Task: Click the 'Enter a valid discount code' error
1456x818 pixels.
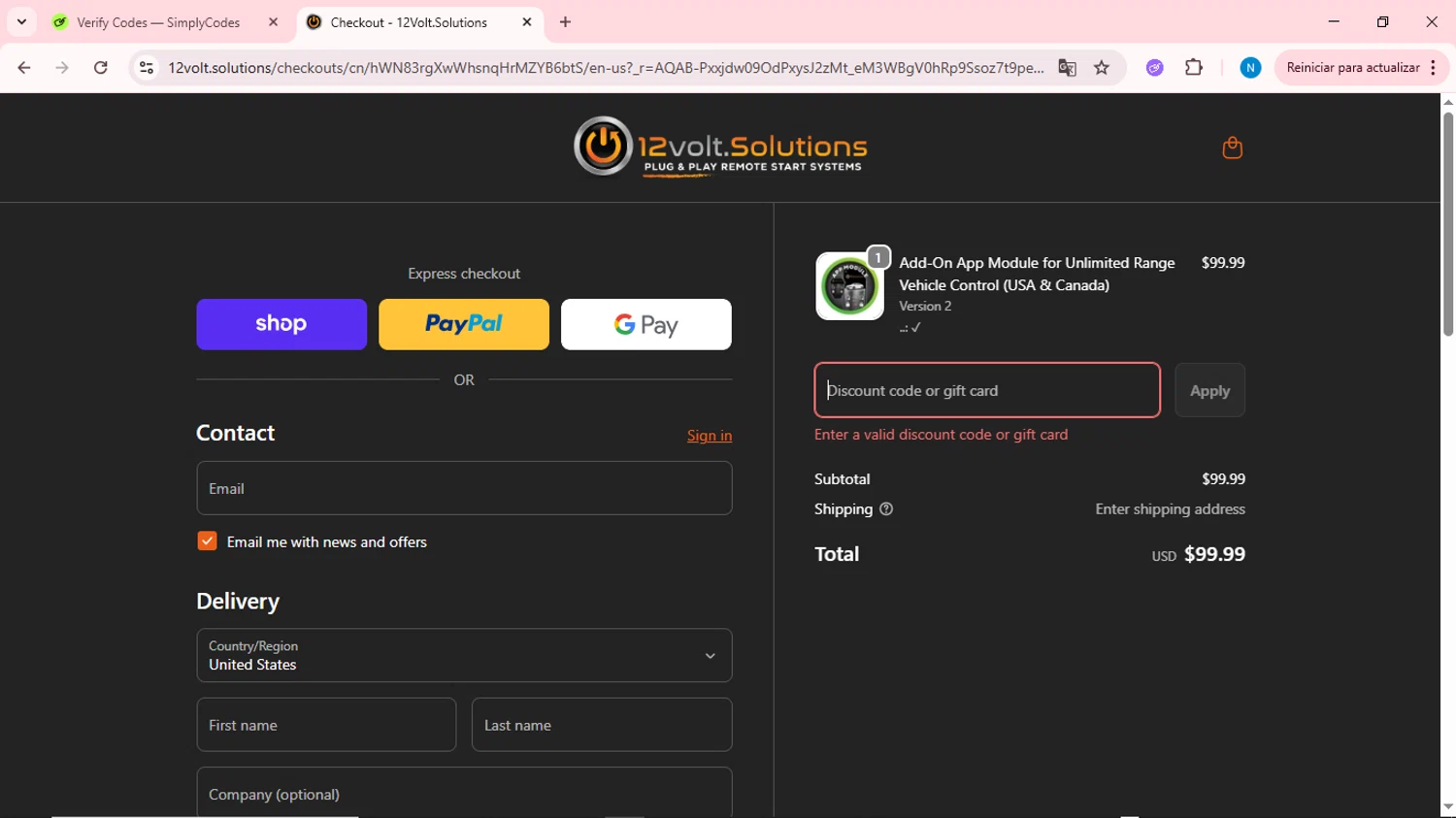Action: 941,435
